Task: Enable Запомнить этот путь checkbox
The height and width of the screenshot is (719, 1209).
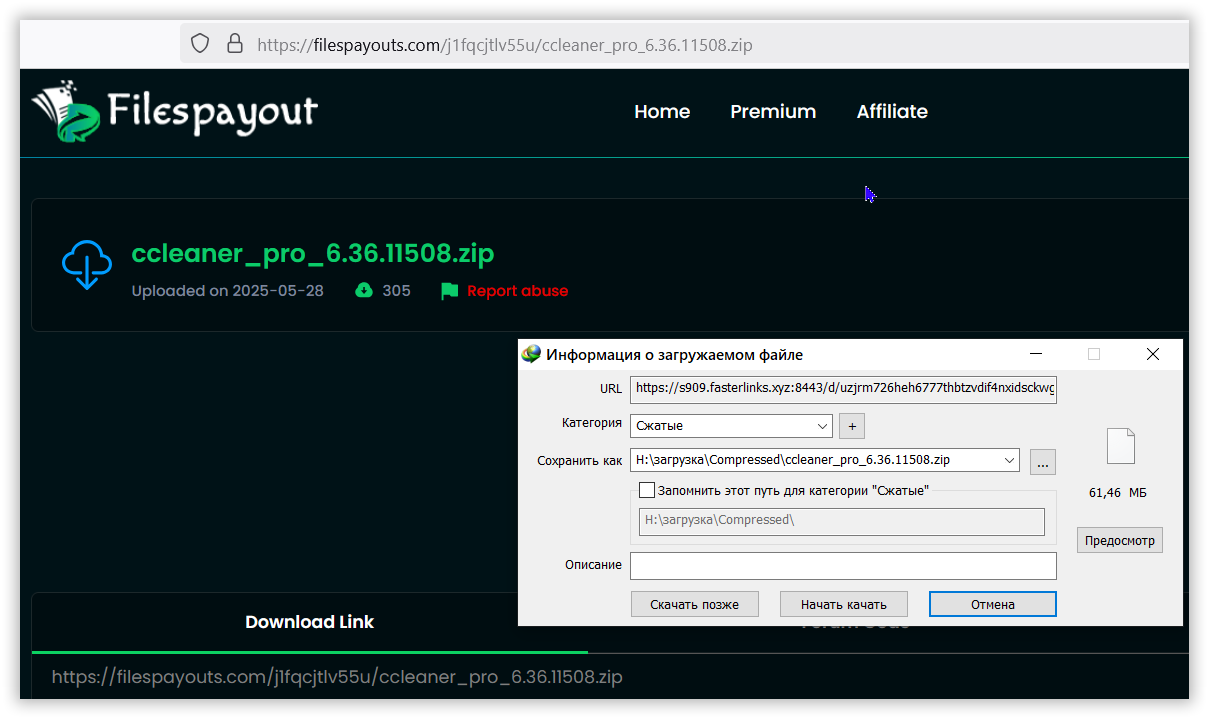Action: point(647,490)
